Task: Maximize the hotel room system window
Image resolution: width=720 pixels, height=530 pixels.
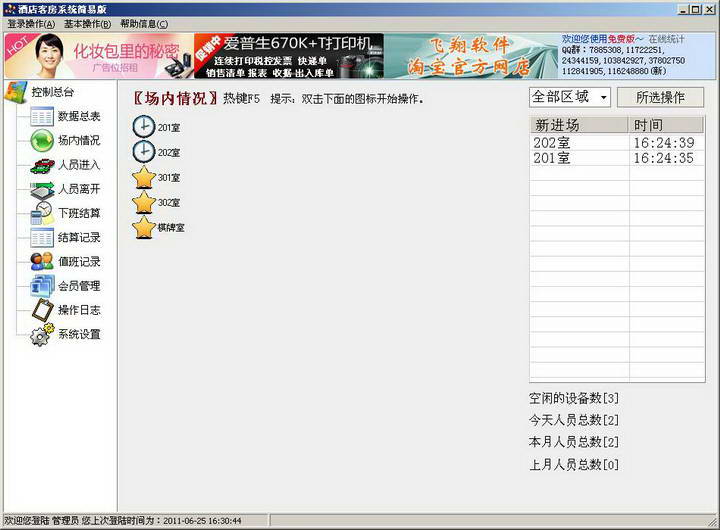Action: coord(695,9)
